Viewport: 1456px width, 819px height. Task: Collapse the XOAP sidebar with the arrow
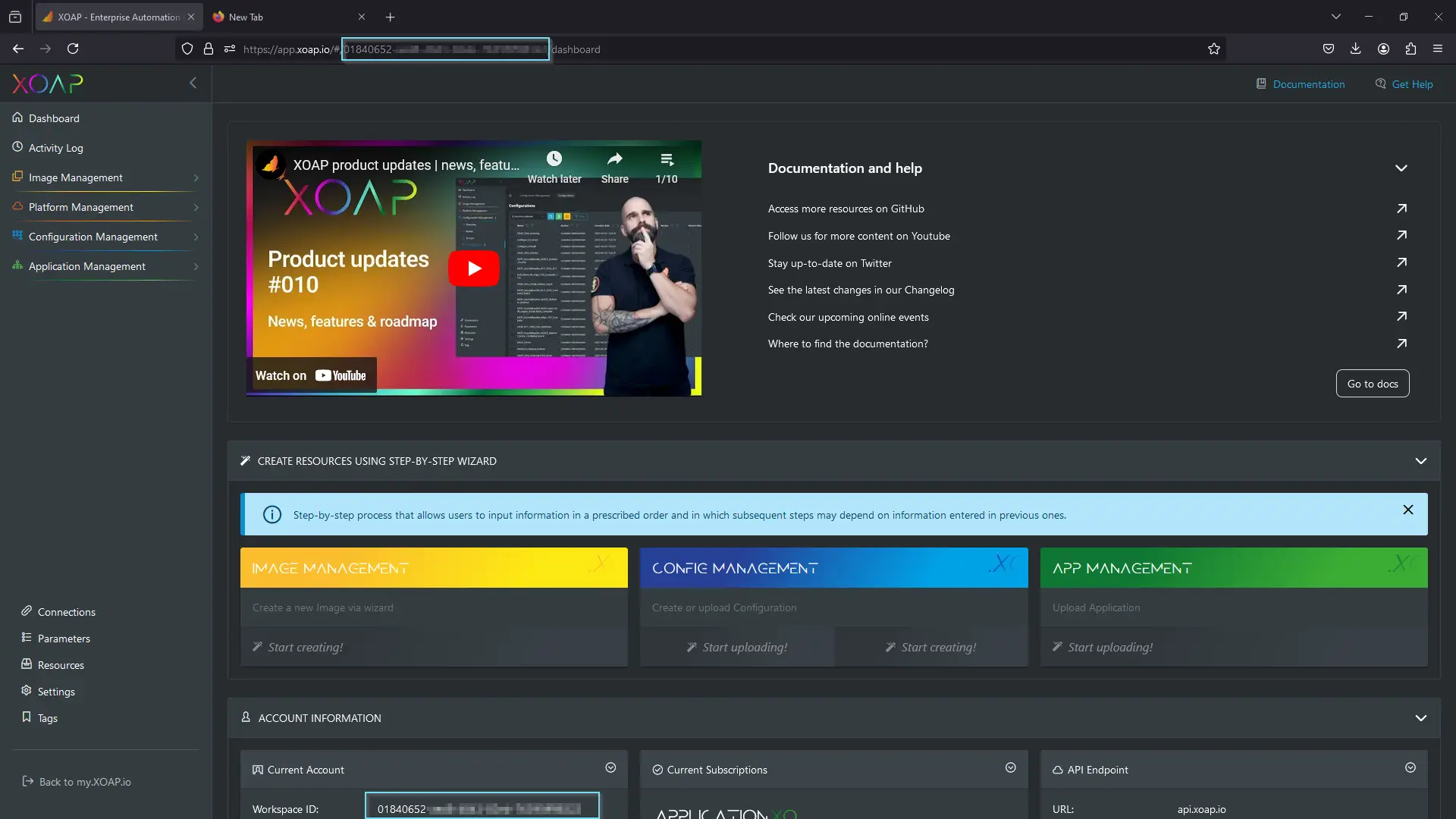193,83
